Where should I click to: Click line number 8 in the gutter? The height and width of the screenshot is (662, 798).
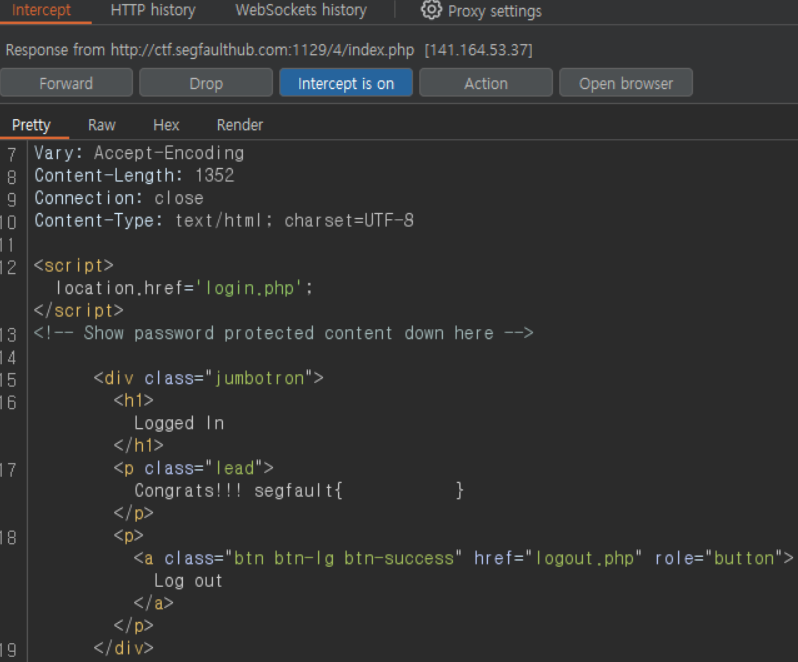click(x=12, y=177)
